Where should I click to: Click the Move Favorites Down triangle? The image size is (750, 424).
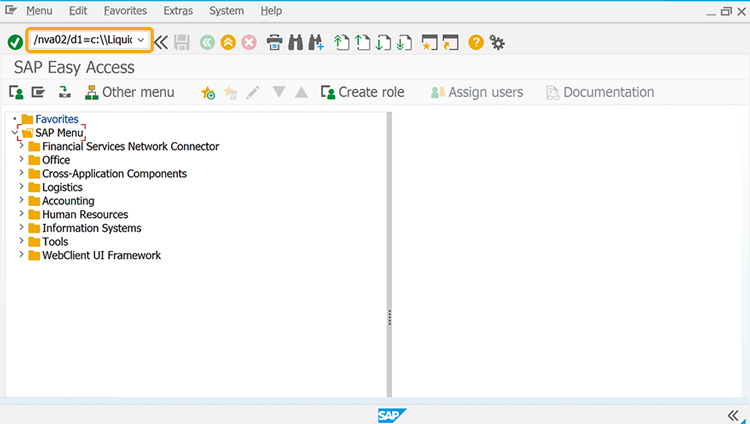[x=279, y=92]
